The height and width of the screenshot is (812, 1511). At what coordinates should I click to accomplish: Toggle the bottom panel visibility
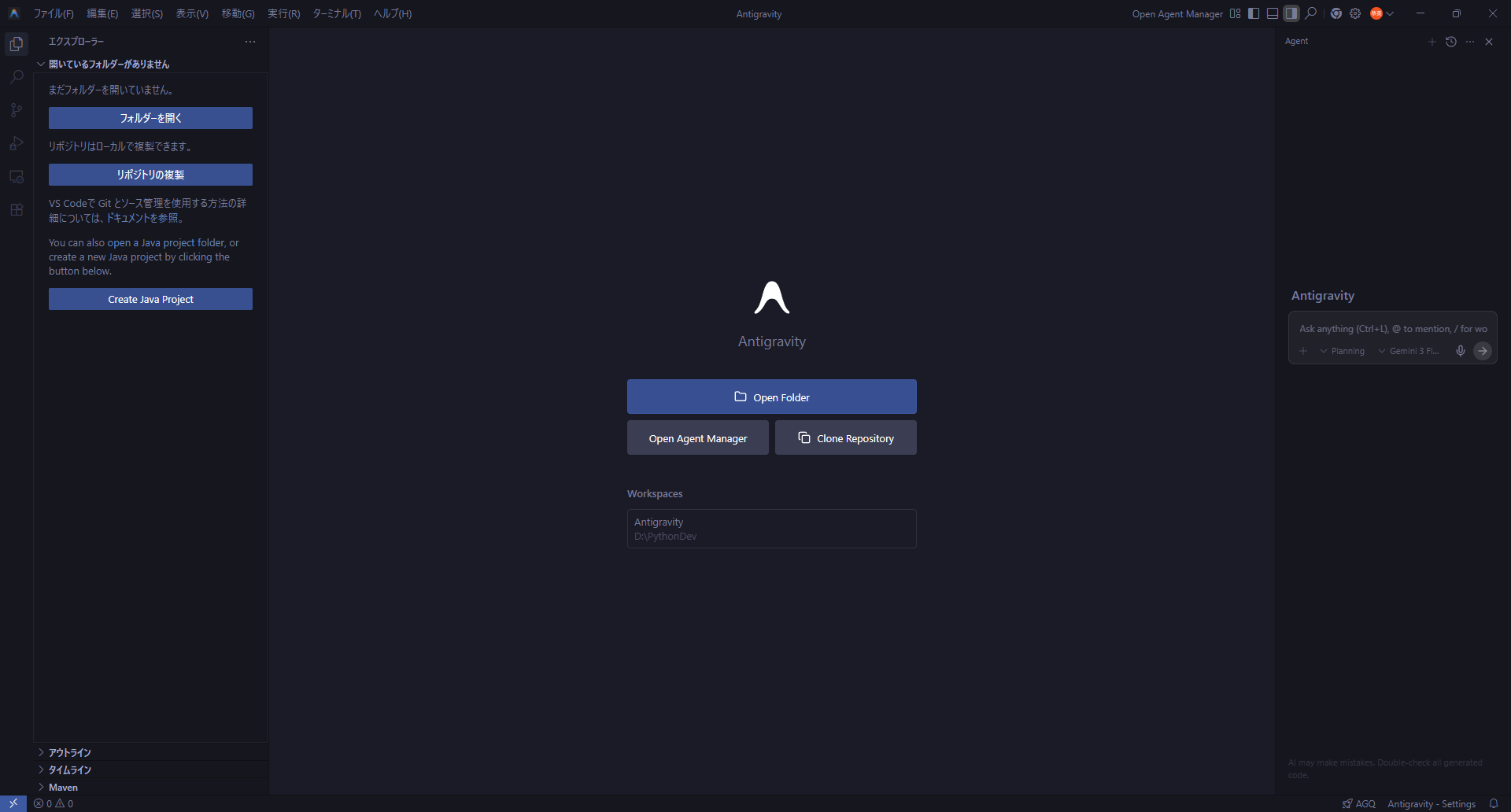[1273, 13]
